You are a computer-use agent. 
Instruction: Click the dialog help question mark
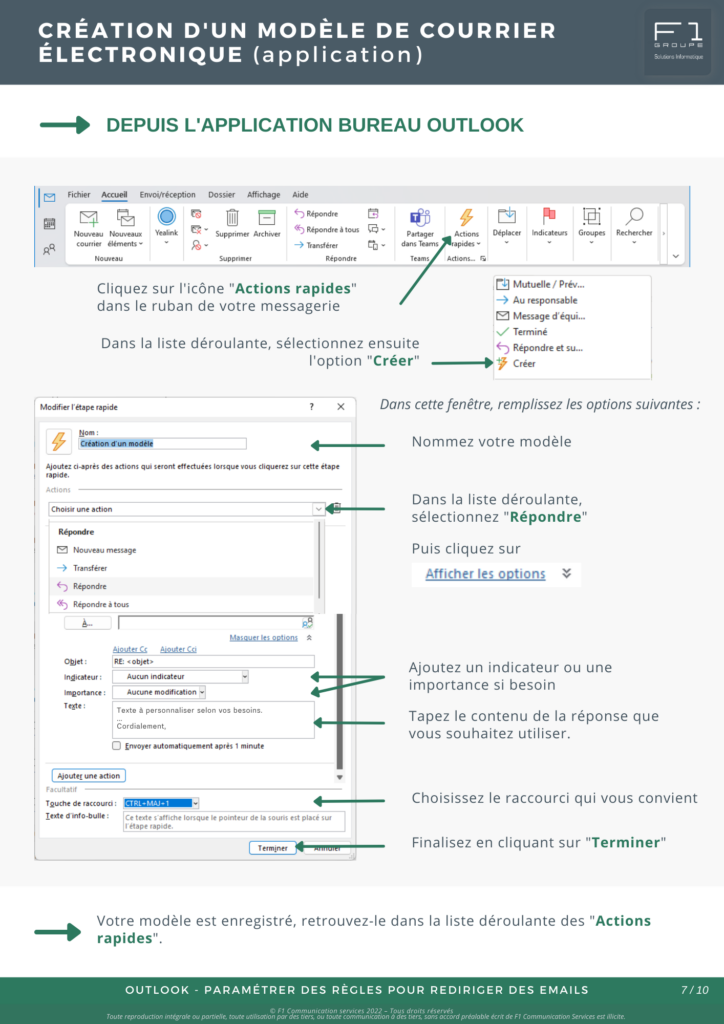pyautogui.click(x=311, y=407)
